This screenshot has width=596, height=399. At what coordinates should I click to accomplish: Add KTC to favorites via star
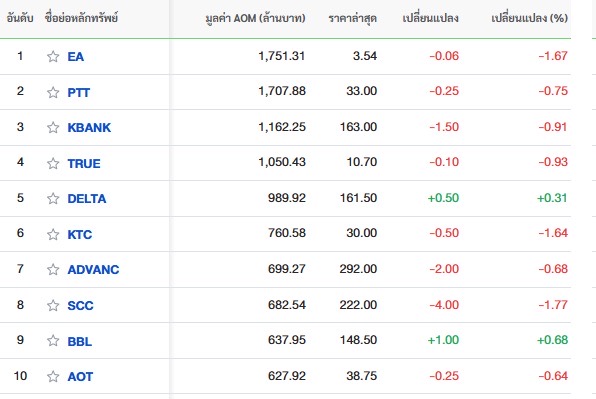(53, 234)
